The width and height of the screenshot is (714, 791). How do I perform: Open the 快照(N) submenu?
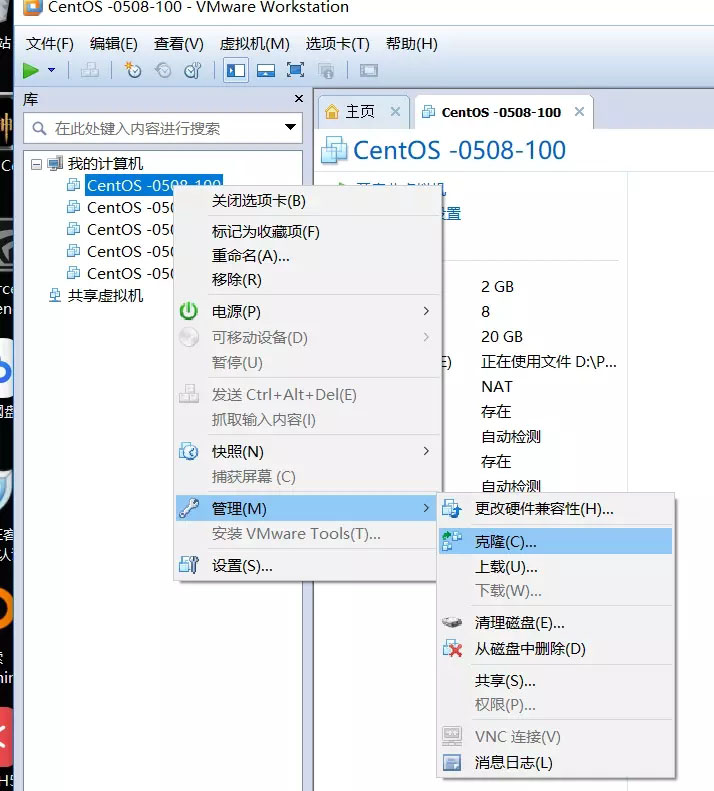(238, 452)
